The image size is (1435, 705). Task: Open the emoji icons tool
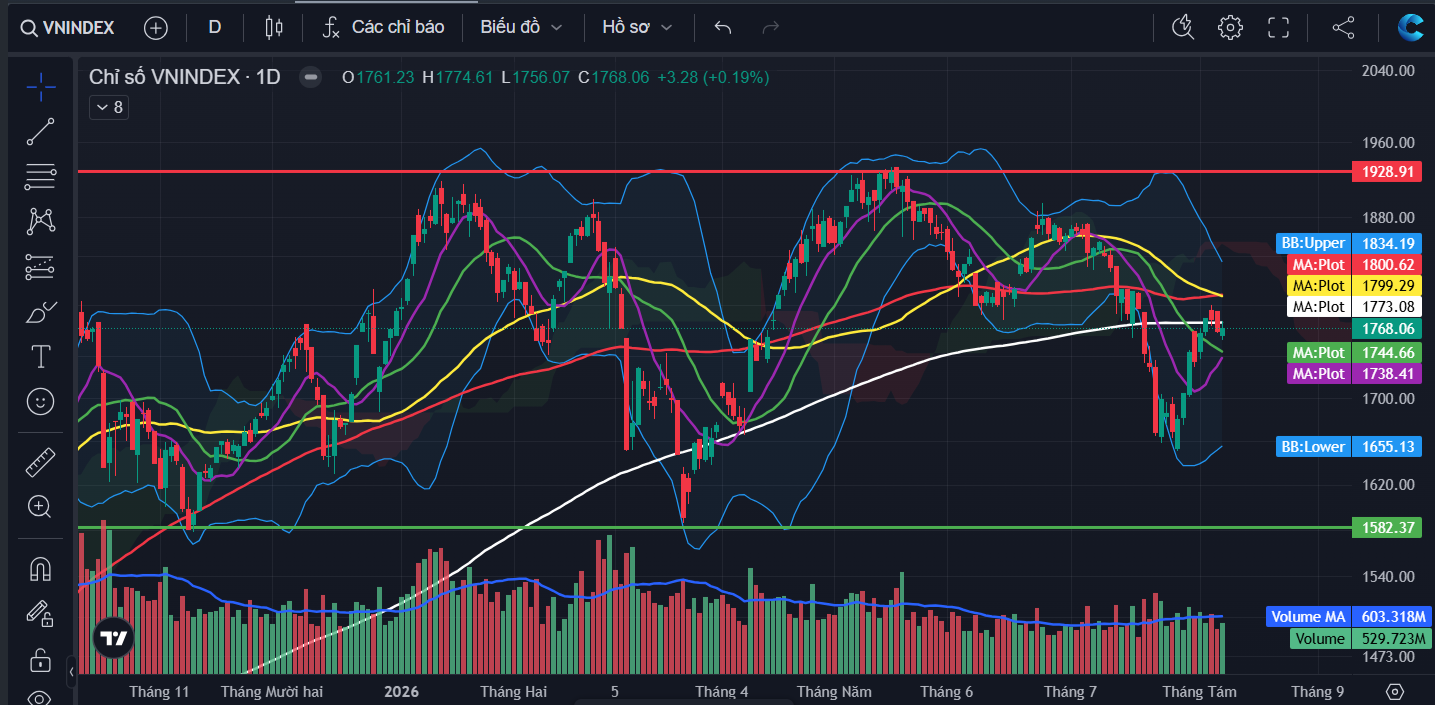(41, 401)
